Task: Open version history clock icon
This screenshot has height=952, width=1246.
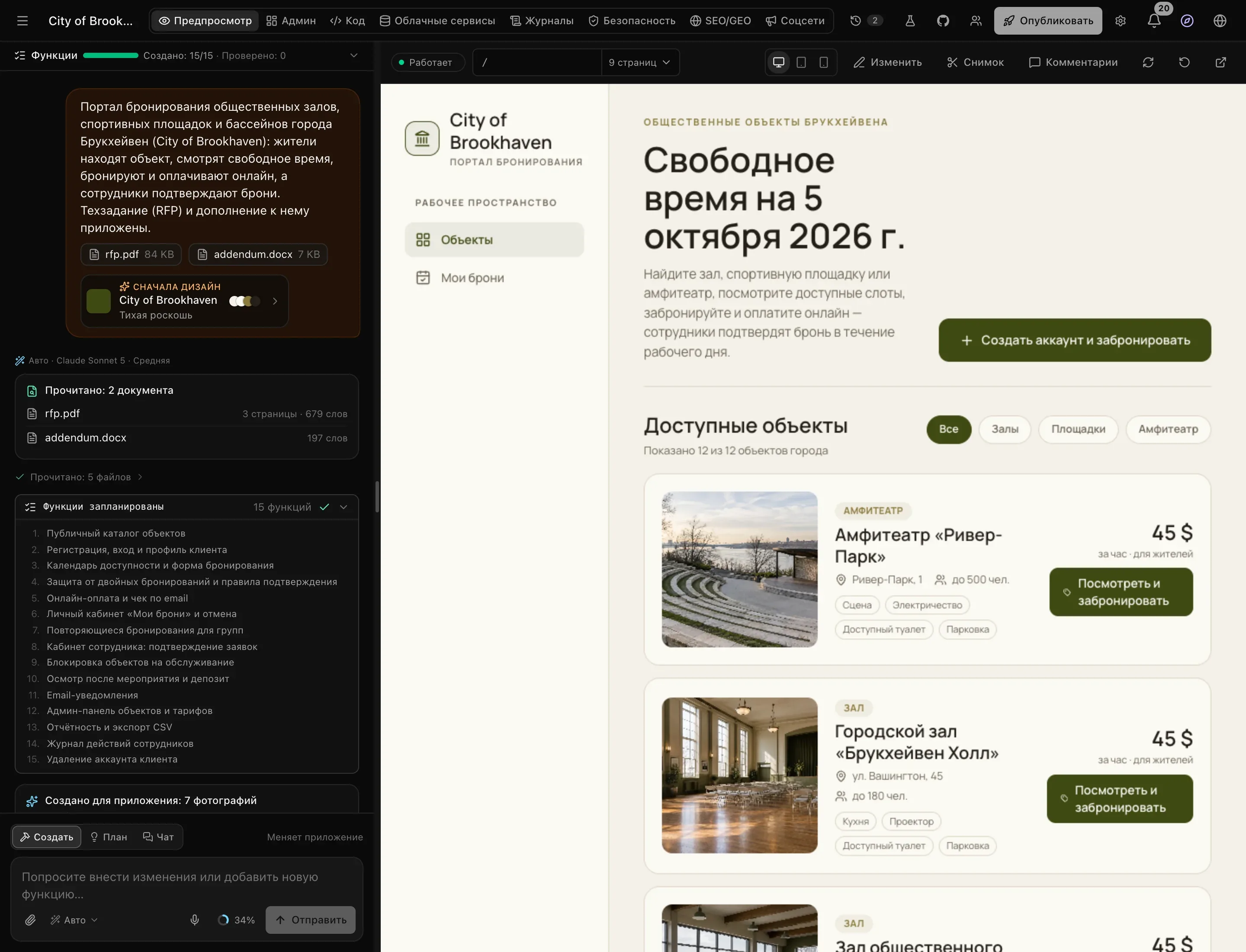Action: click(x=856, y=21)
